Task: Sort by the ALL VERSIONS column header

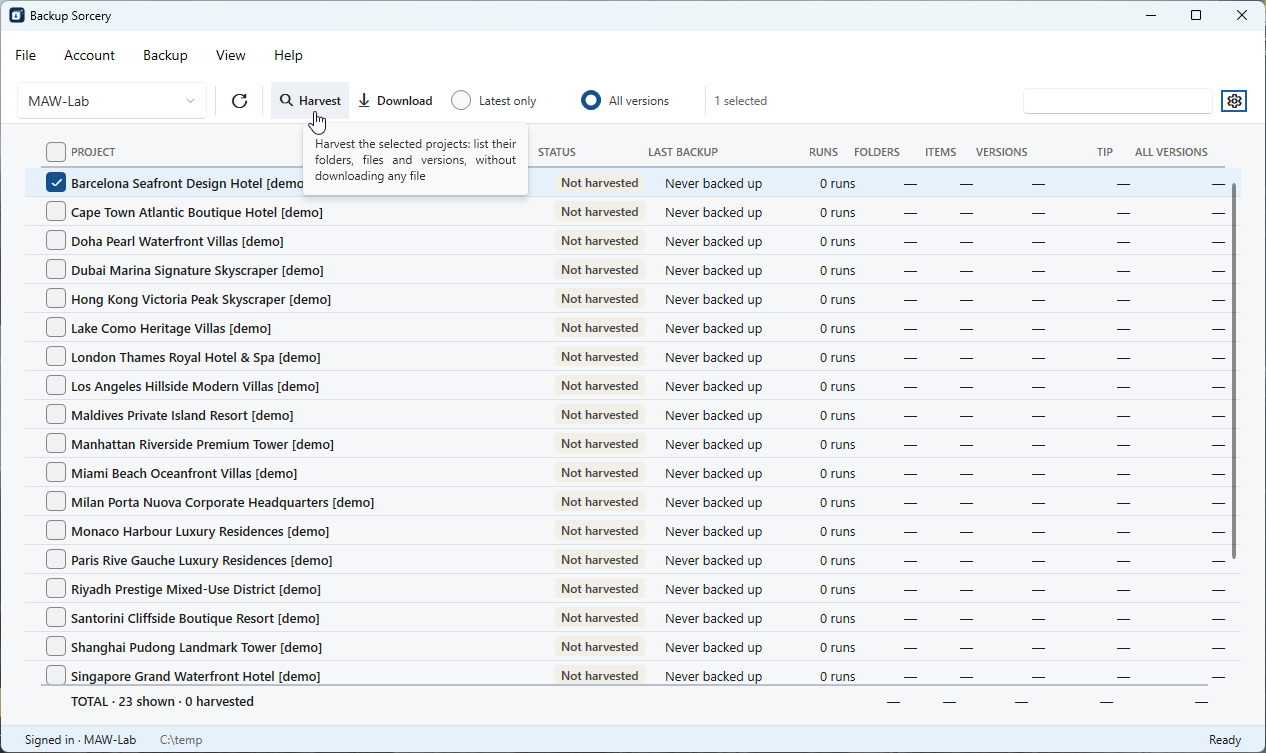Action: [1171, 152]
